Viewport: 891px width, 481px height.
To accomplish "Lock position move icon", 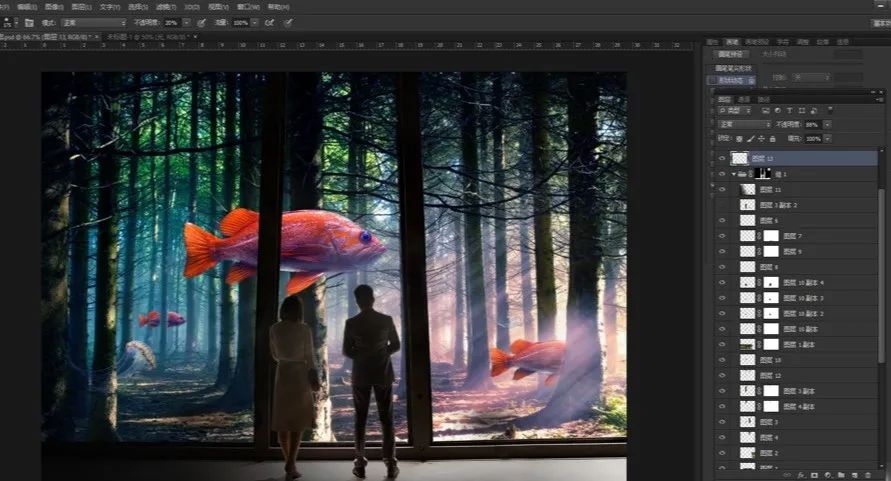I will click(x=761, y=139).
